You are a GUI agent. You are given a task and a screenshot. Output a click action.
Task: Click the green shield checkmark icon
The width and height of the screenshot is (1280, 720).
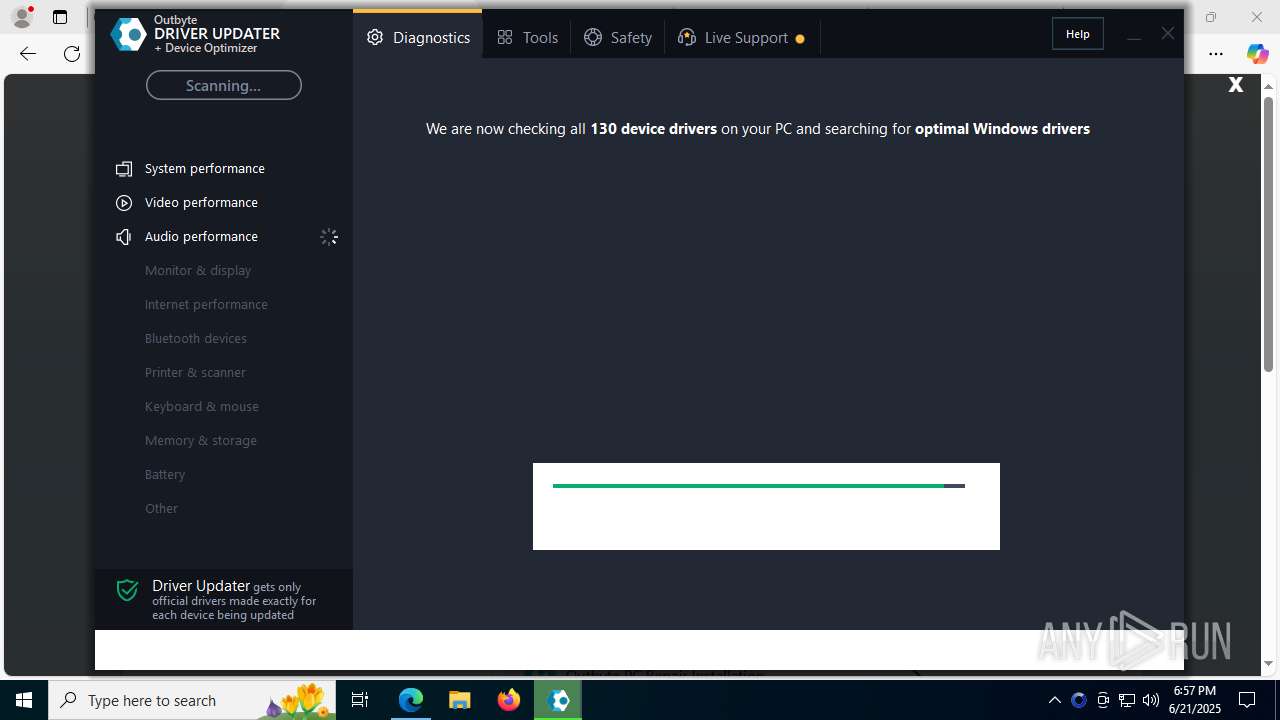click(x=127, y=590)
